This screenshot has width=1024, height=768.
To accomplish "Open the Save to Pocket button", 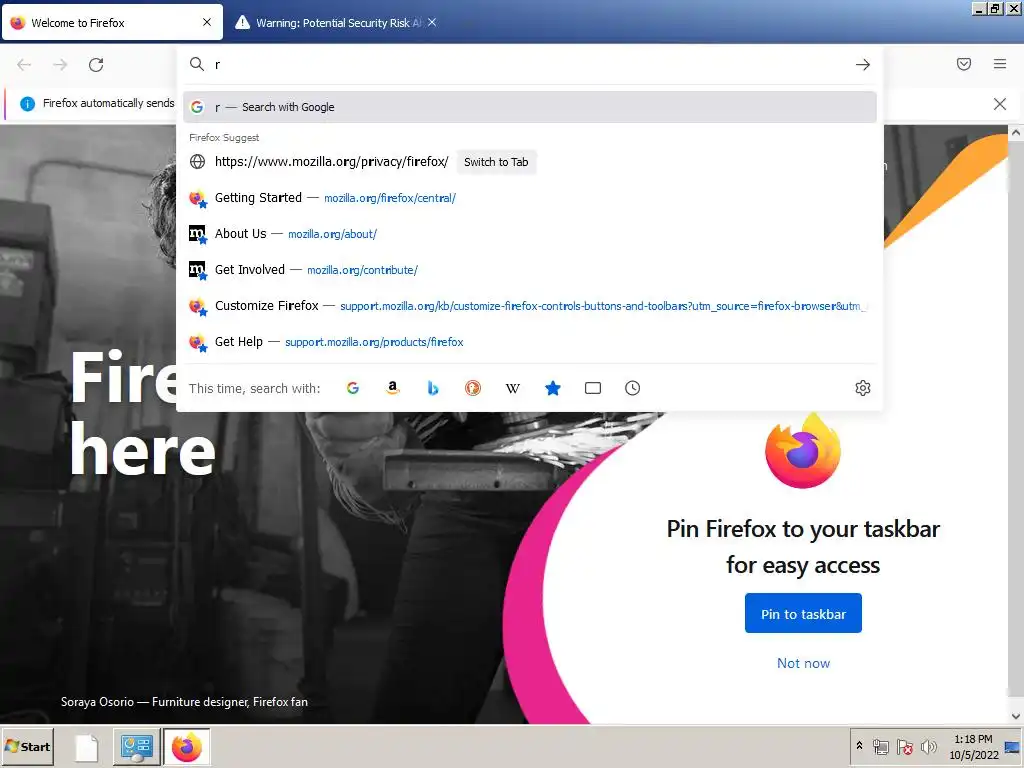I will (x=964, y=64).
